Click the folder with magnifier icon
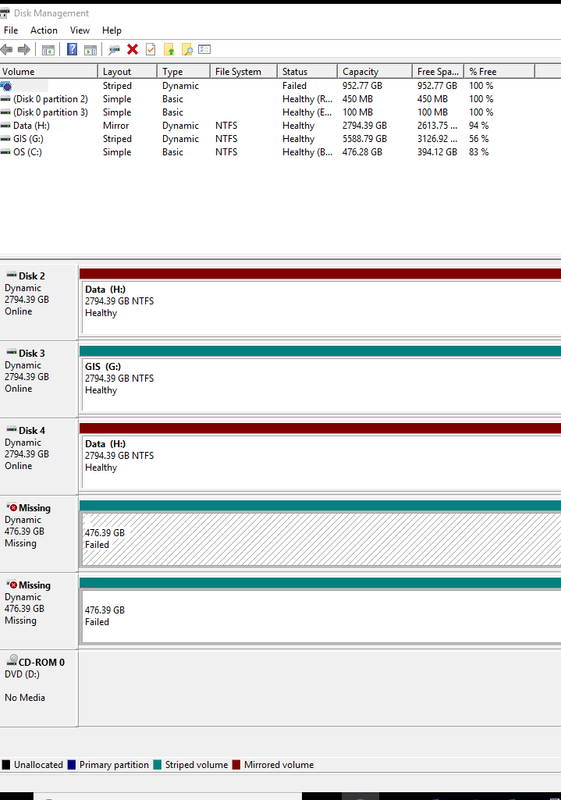The image size is (561, 800). point(187,49)
